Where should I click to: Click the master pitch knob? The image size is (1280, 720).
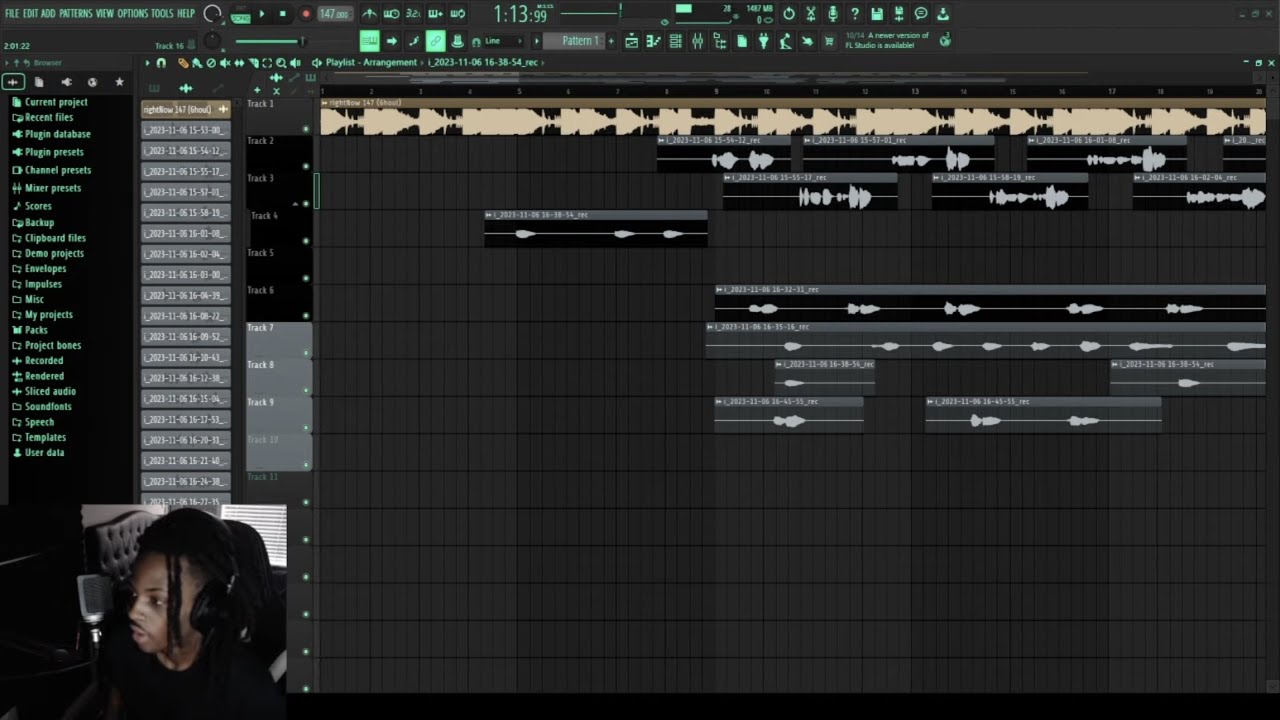pyautogui.click(x=211, y=41)
